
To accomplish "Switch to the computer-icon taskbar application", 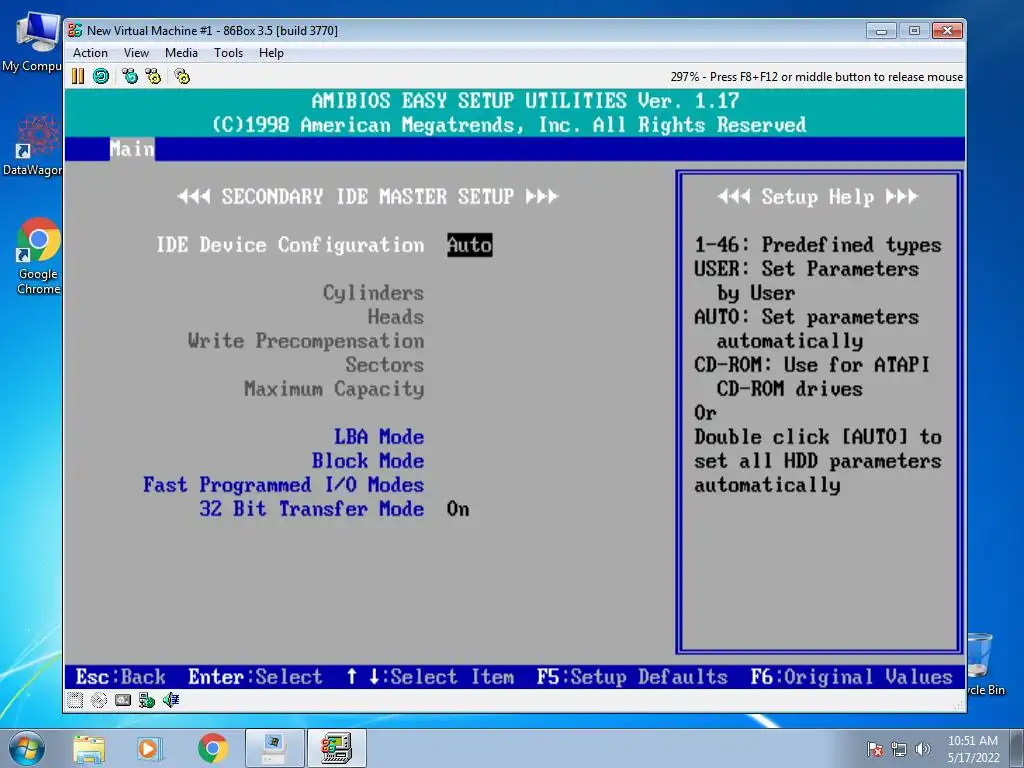I will 274,748.
